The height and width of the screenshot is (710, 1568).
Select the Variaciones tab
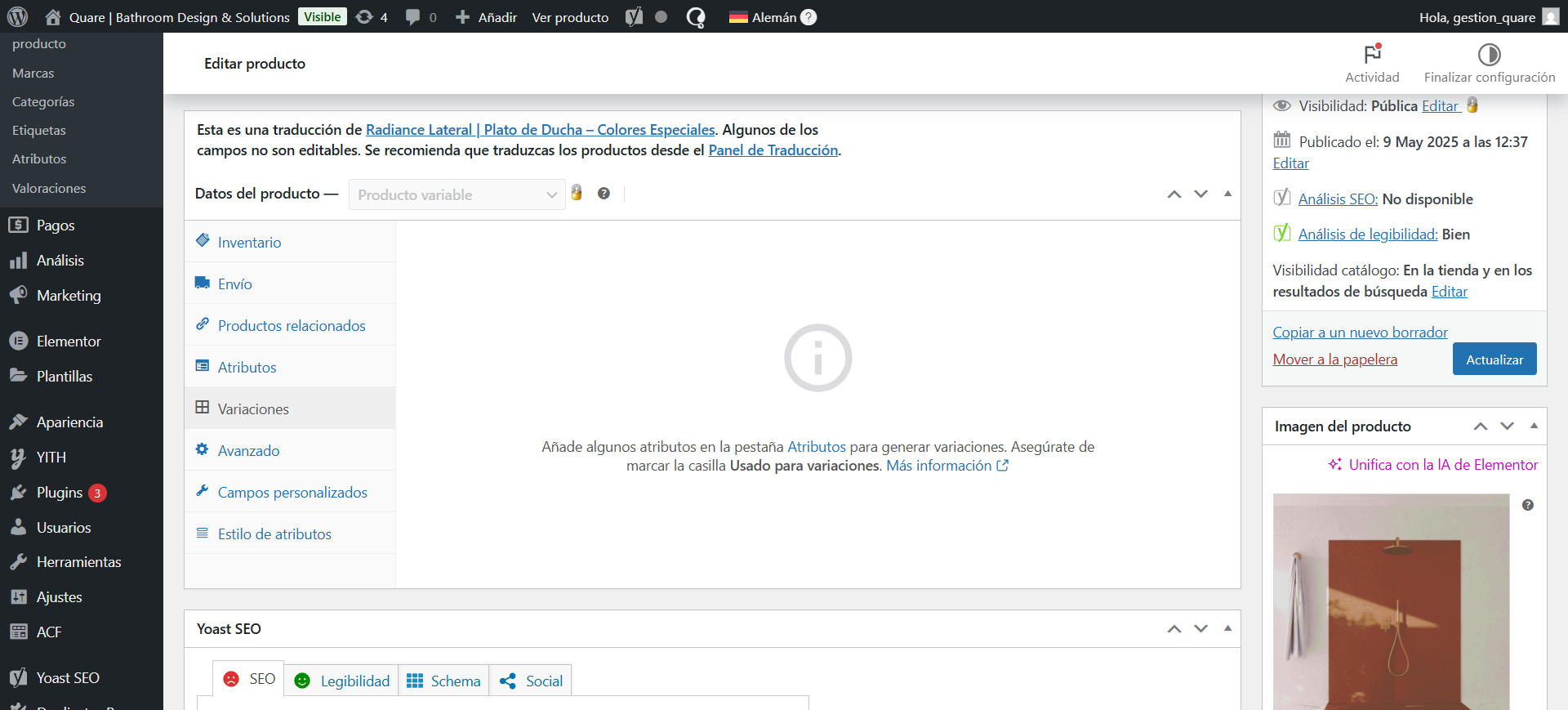click(290, 409)
